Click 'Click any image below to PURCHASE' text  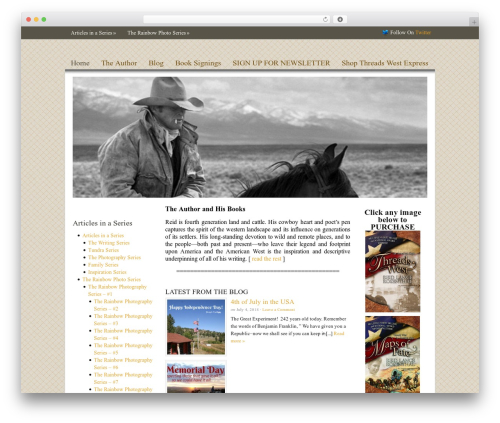[393, 220]
